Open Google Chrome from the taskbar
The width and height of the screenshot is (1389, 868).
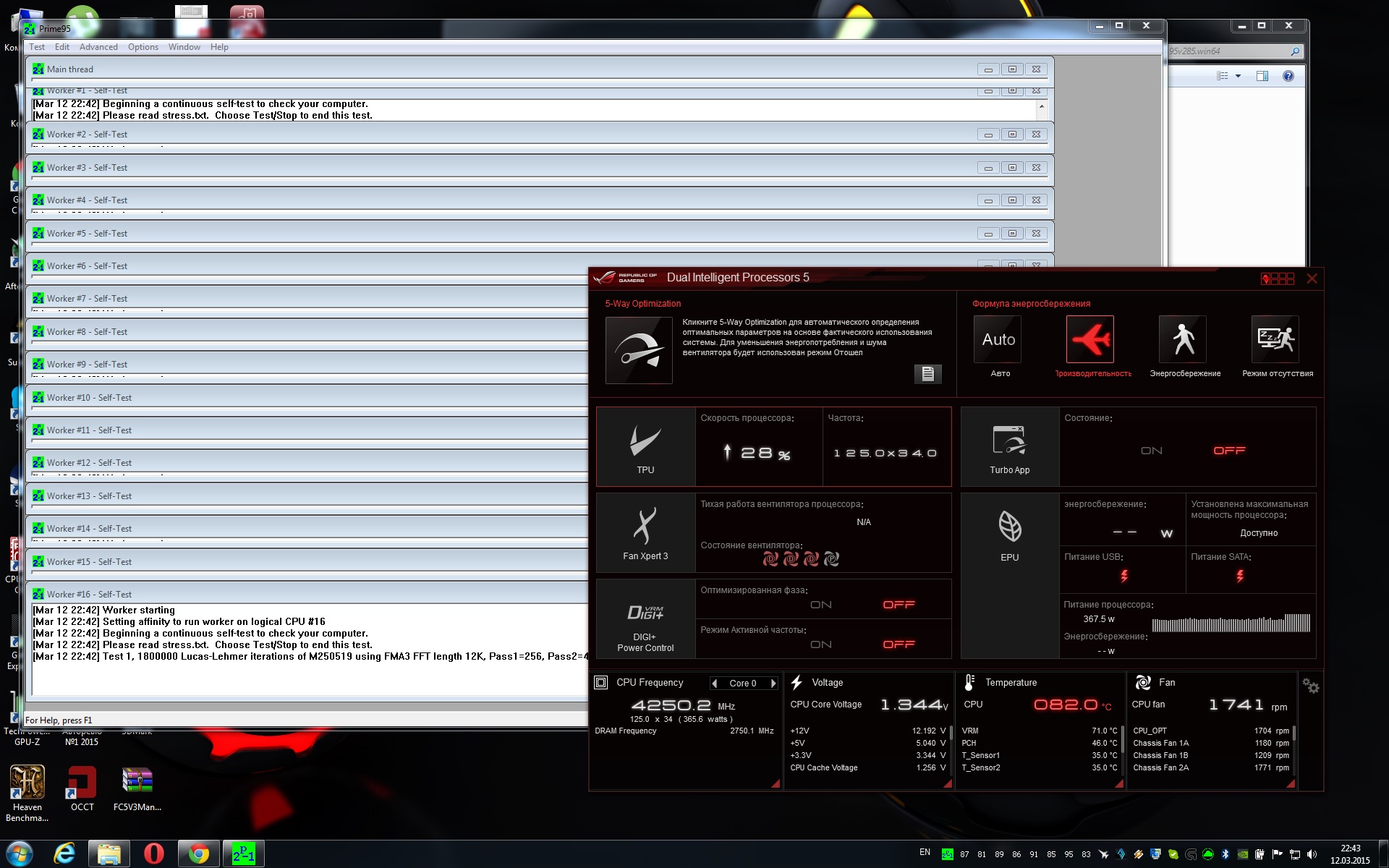[199, 854]
